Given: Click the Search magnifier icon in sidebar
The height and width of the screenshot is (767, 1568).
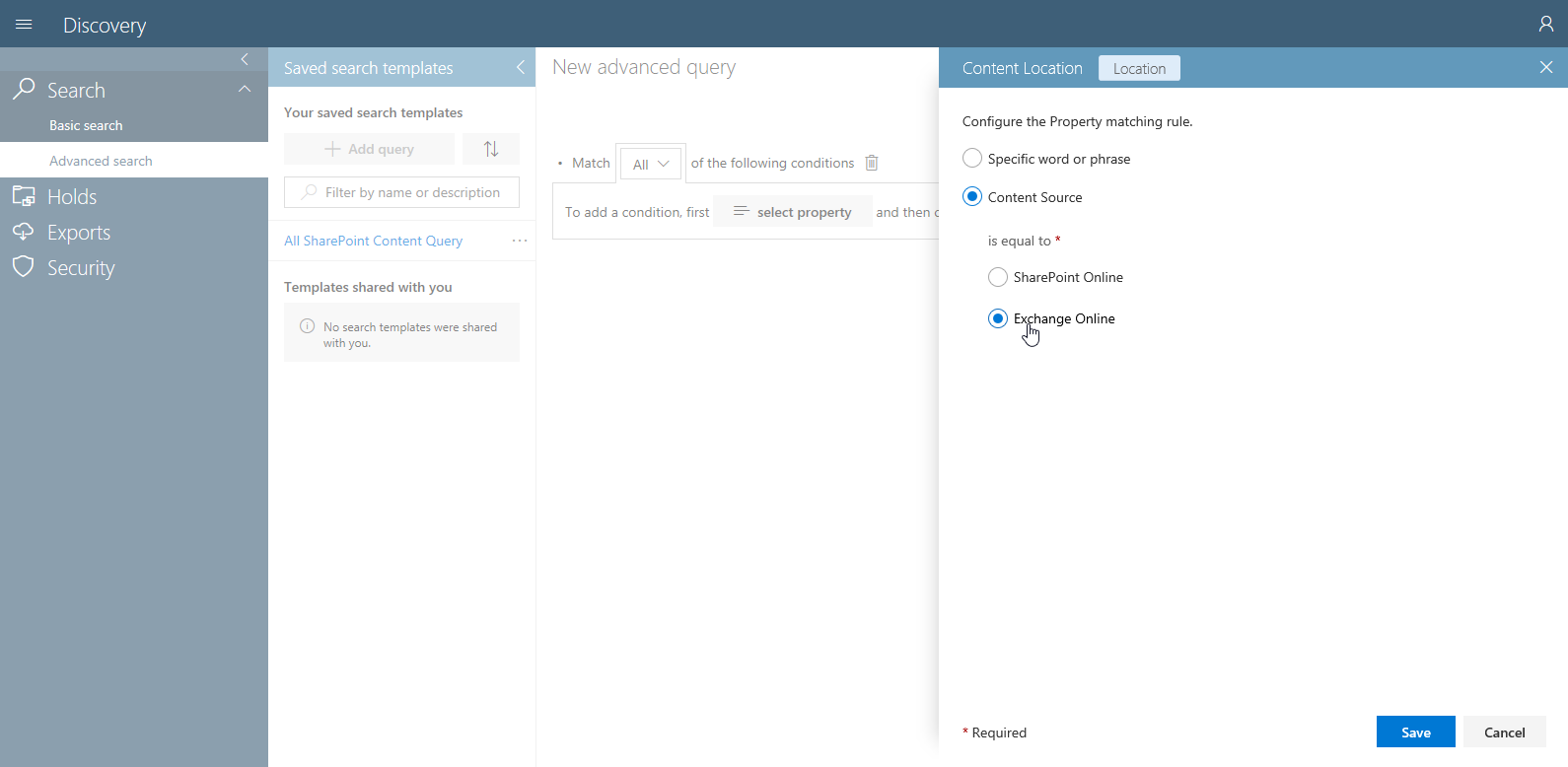Looking at the screenshot, I should (24, 90).
